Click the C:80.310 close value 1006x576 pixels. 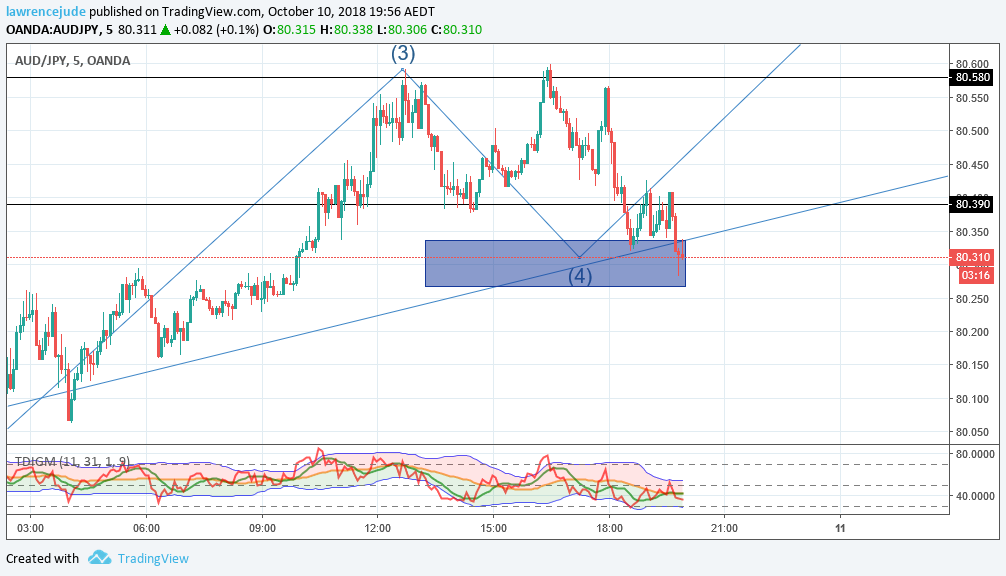click(x=457, y=30)
